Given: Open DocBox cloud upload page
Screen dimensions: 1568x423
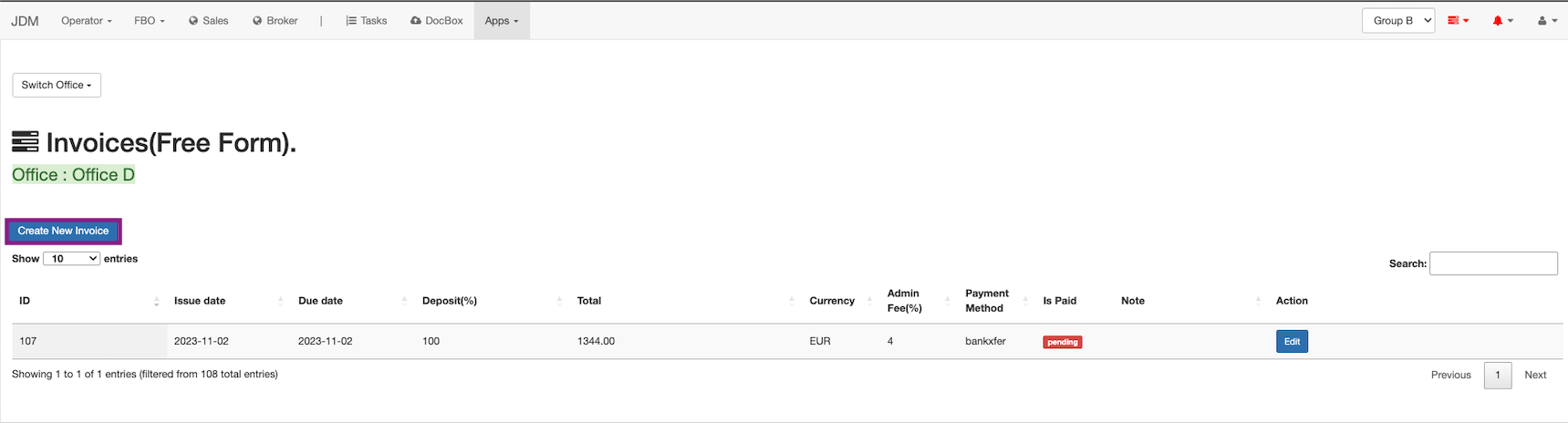Looking at the screenshot, I should click(x=436, y=21).
